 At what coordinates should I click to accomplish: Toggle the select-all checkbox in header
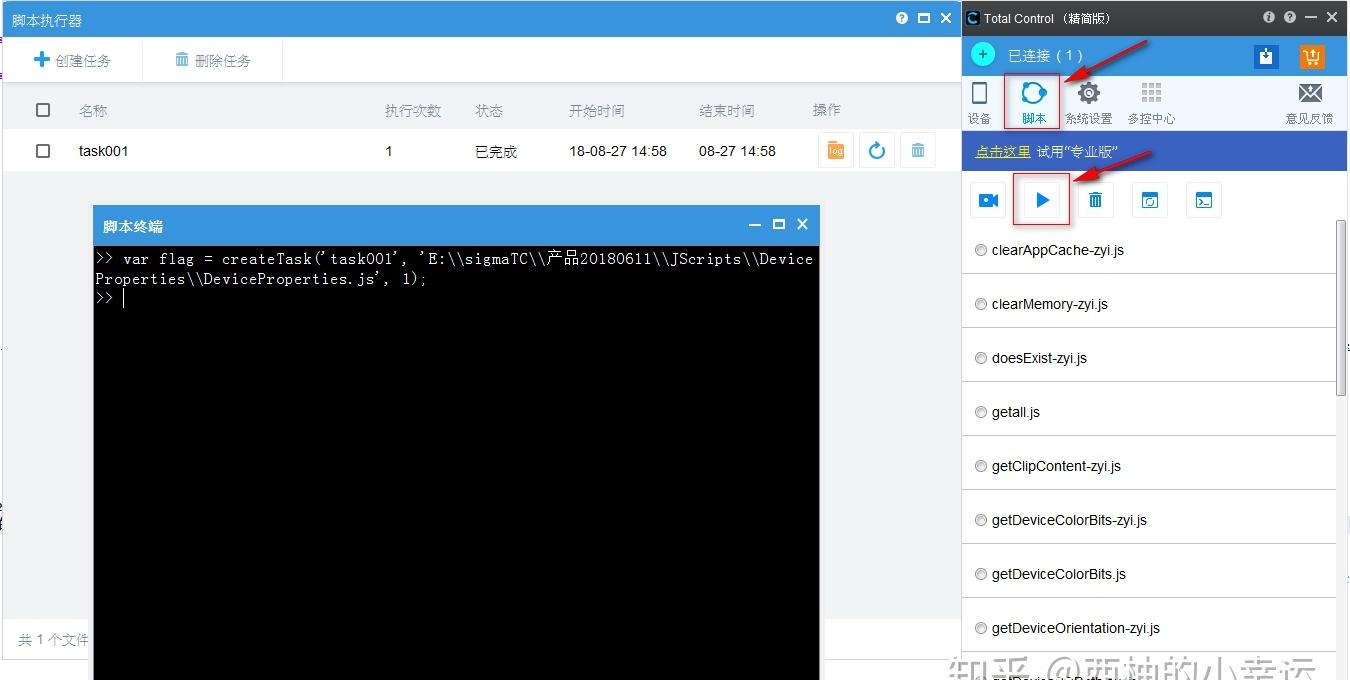tap(43, 110)
